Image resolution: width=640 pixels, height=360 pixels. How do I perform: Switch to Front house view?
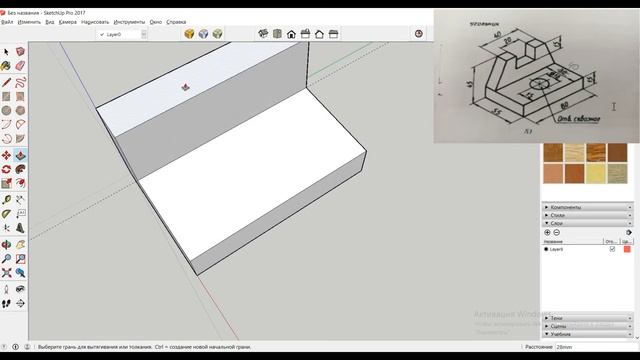(x=291, y=34)
